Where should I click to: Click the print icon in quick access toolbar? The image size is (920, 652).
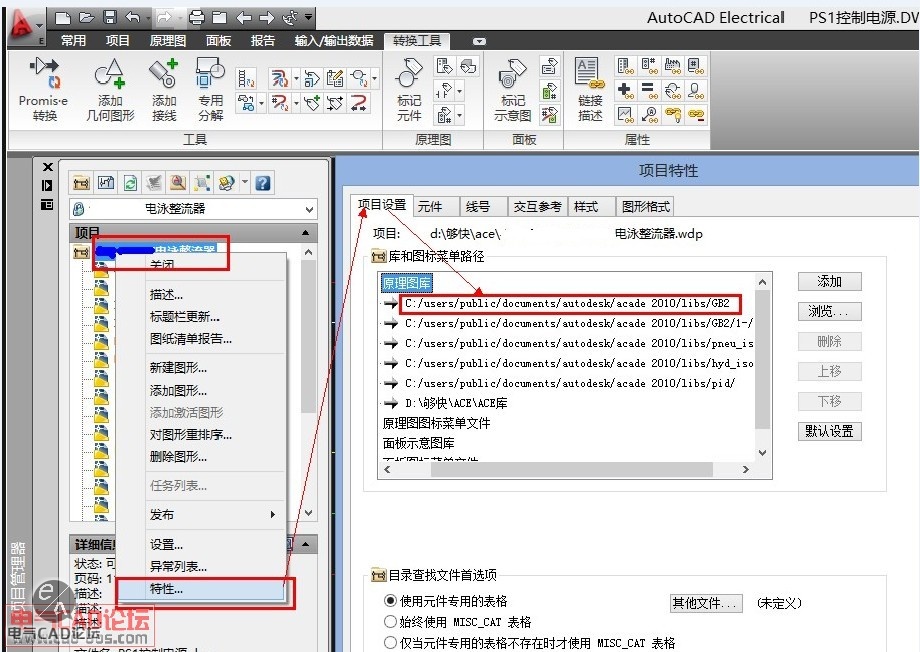click(196, 17)
